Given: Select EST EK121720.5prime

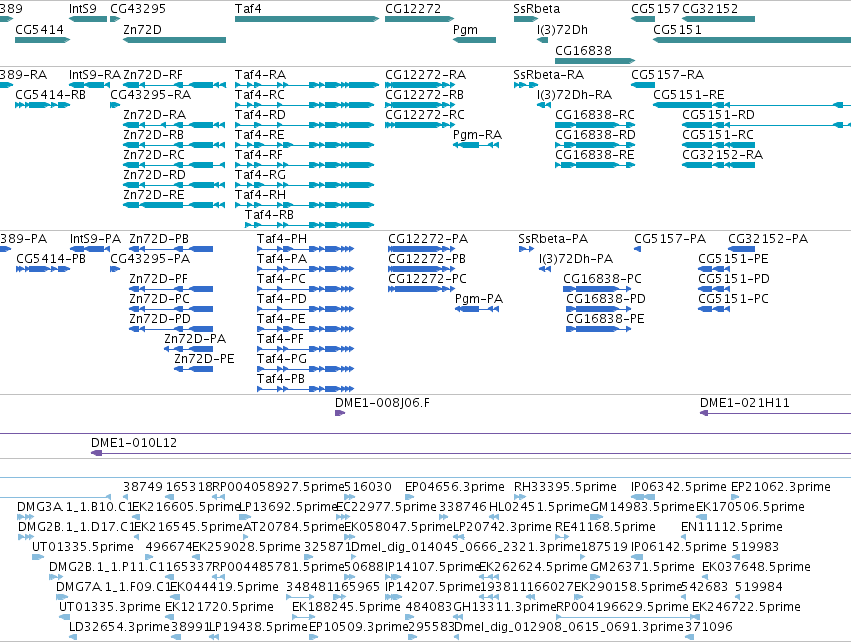Looking at the screenshot, I should [x=219, y=607].
